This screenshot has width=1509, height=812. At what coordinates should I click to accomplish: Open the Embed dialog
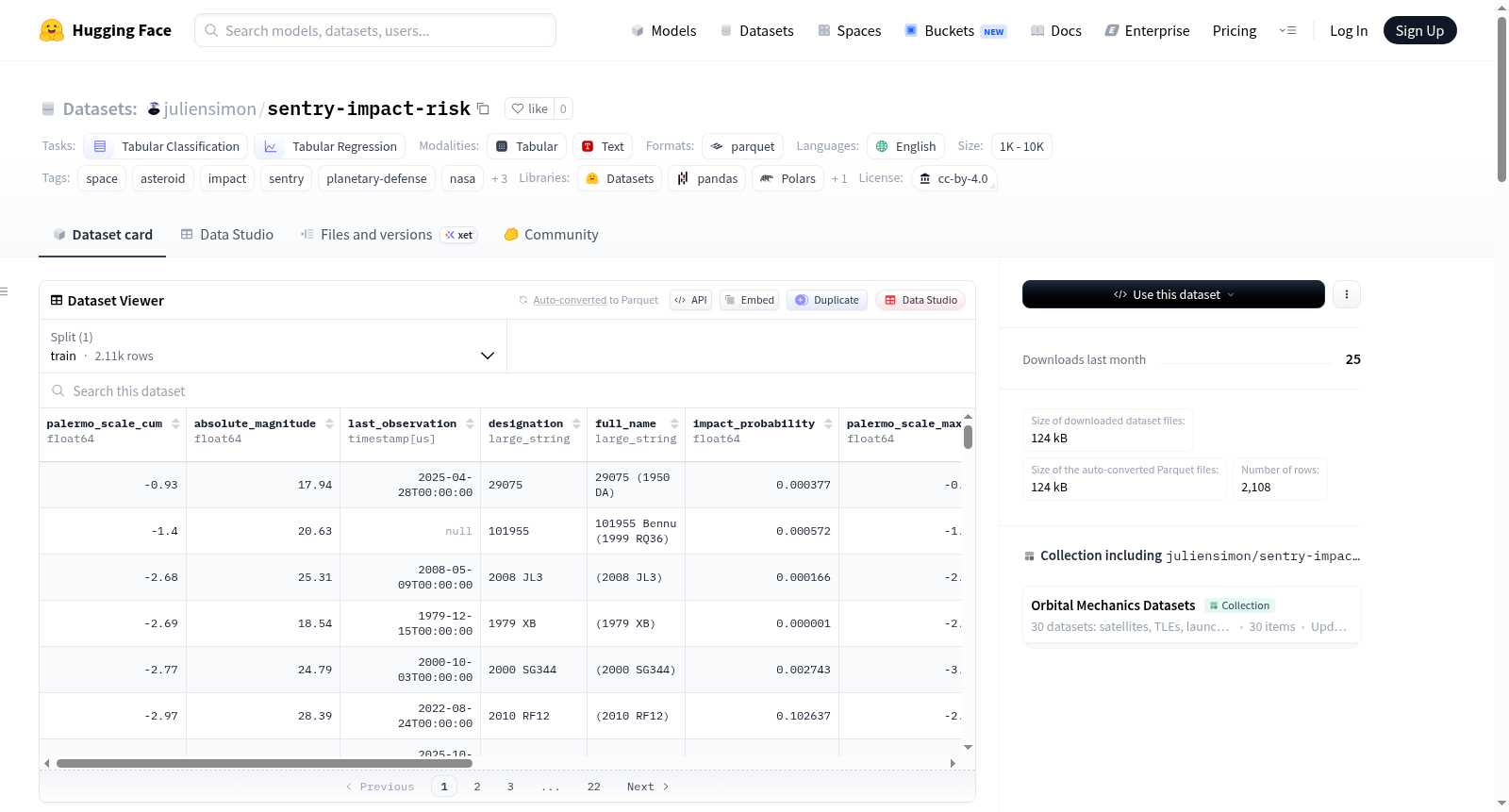tap(749, 300)
